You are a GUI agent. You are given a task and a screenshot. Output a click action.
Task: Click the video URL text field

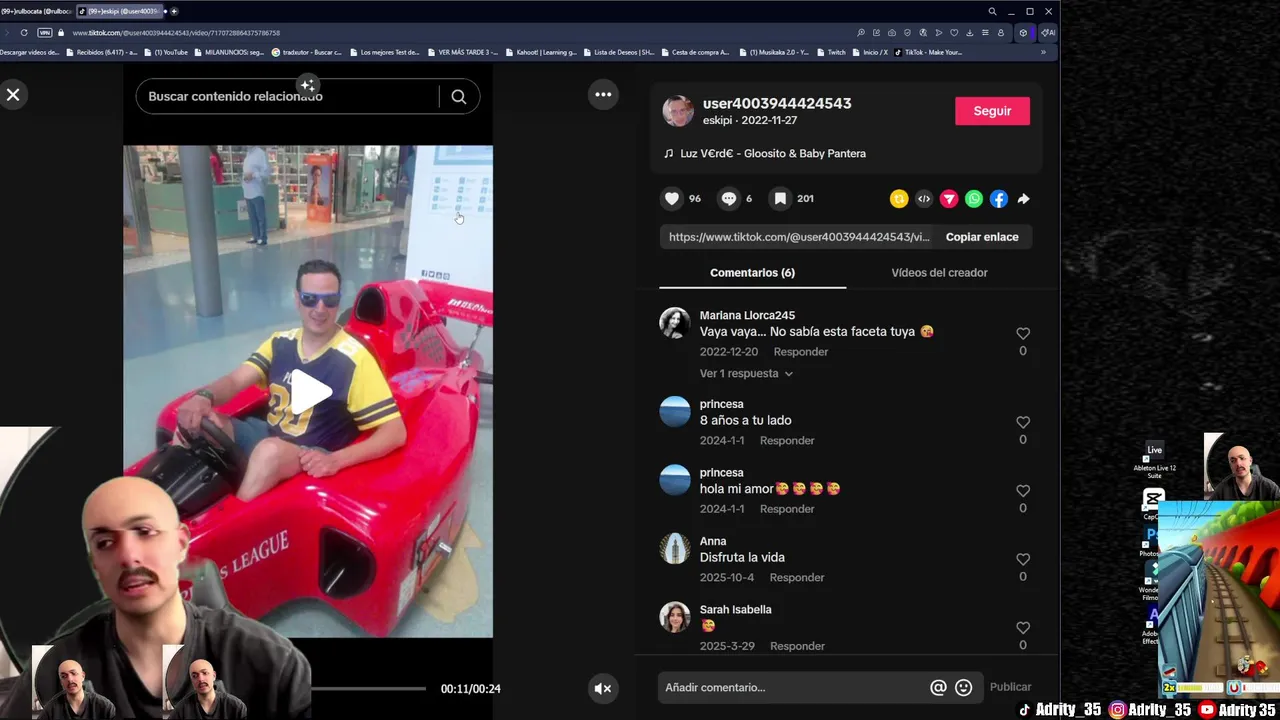click(798, 237)
